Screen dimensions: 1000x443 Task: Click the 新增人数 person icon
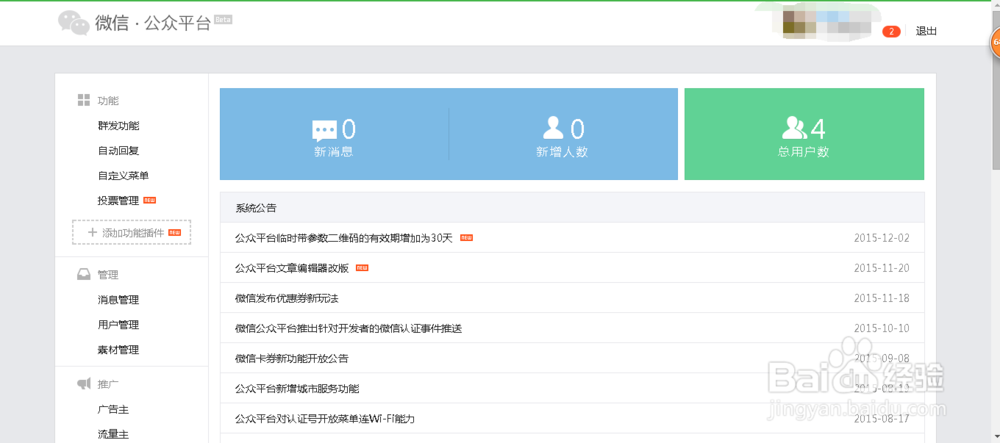[553, 128]
